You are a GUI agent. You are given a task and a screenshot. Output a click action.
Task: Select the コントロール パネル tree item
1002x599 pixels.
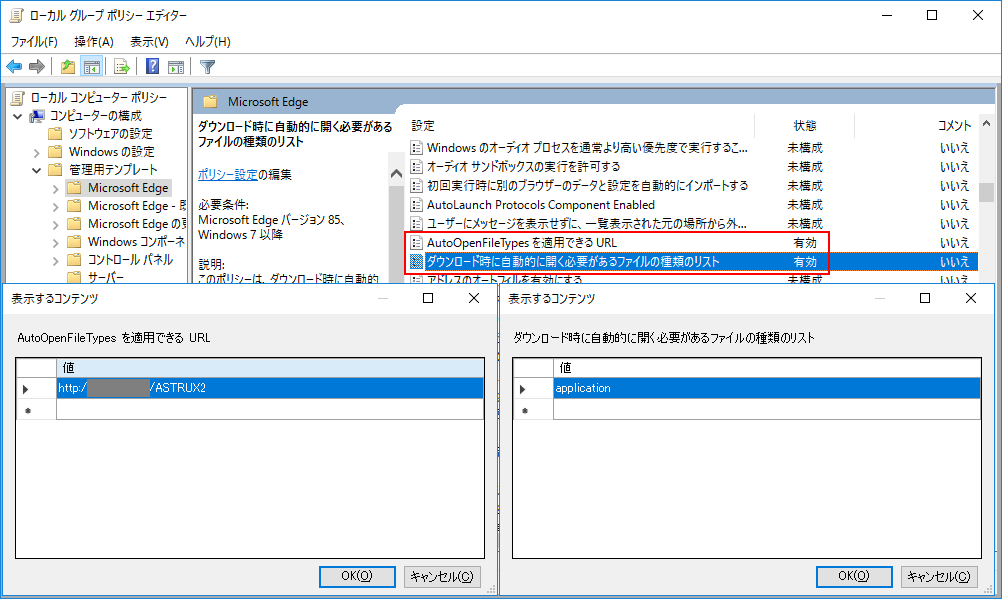130,260
